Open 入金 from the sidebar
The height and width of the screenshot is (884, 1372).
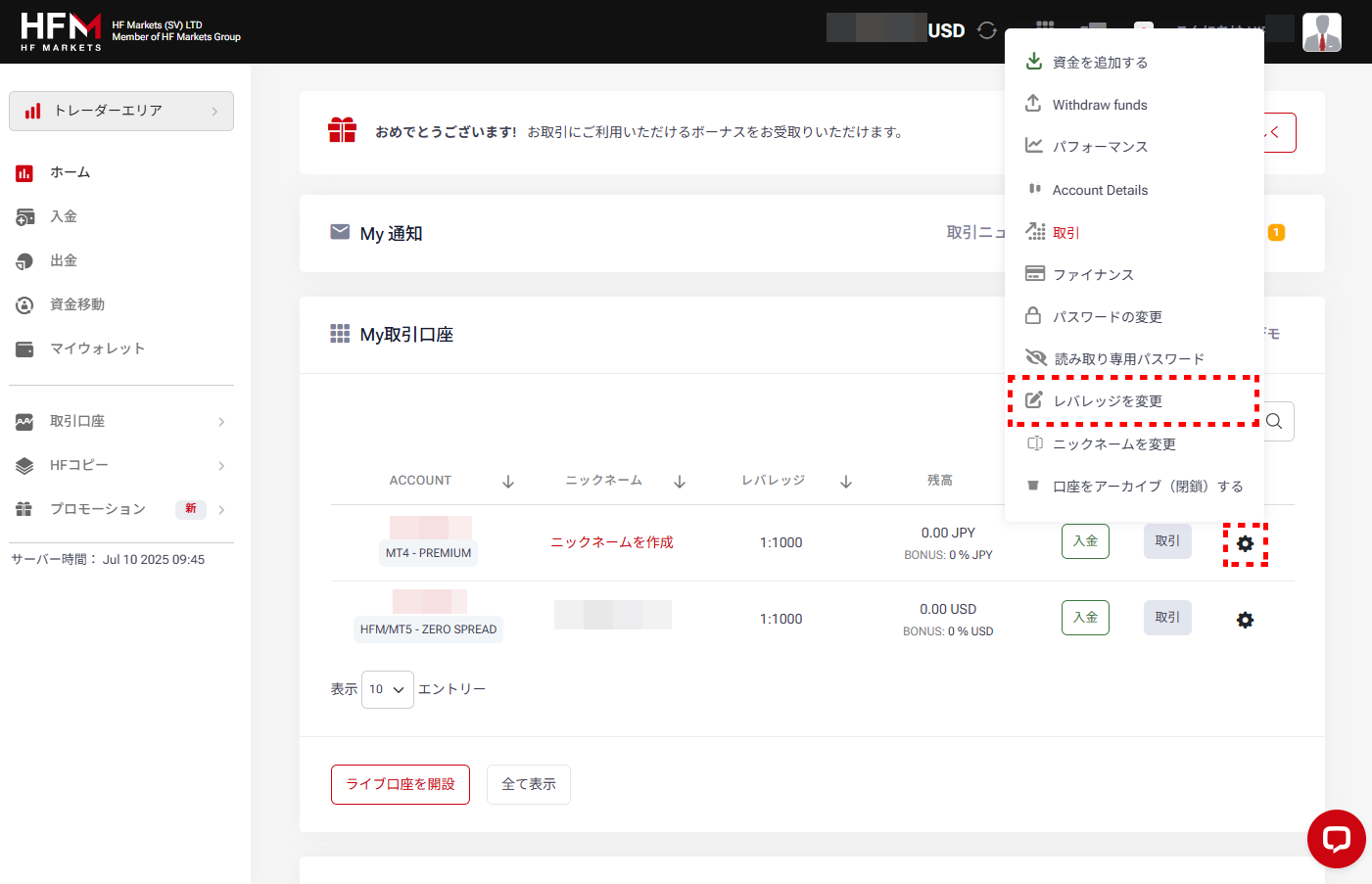64,216
